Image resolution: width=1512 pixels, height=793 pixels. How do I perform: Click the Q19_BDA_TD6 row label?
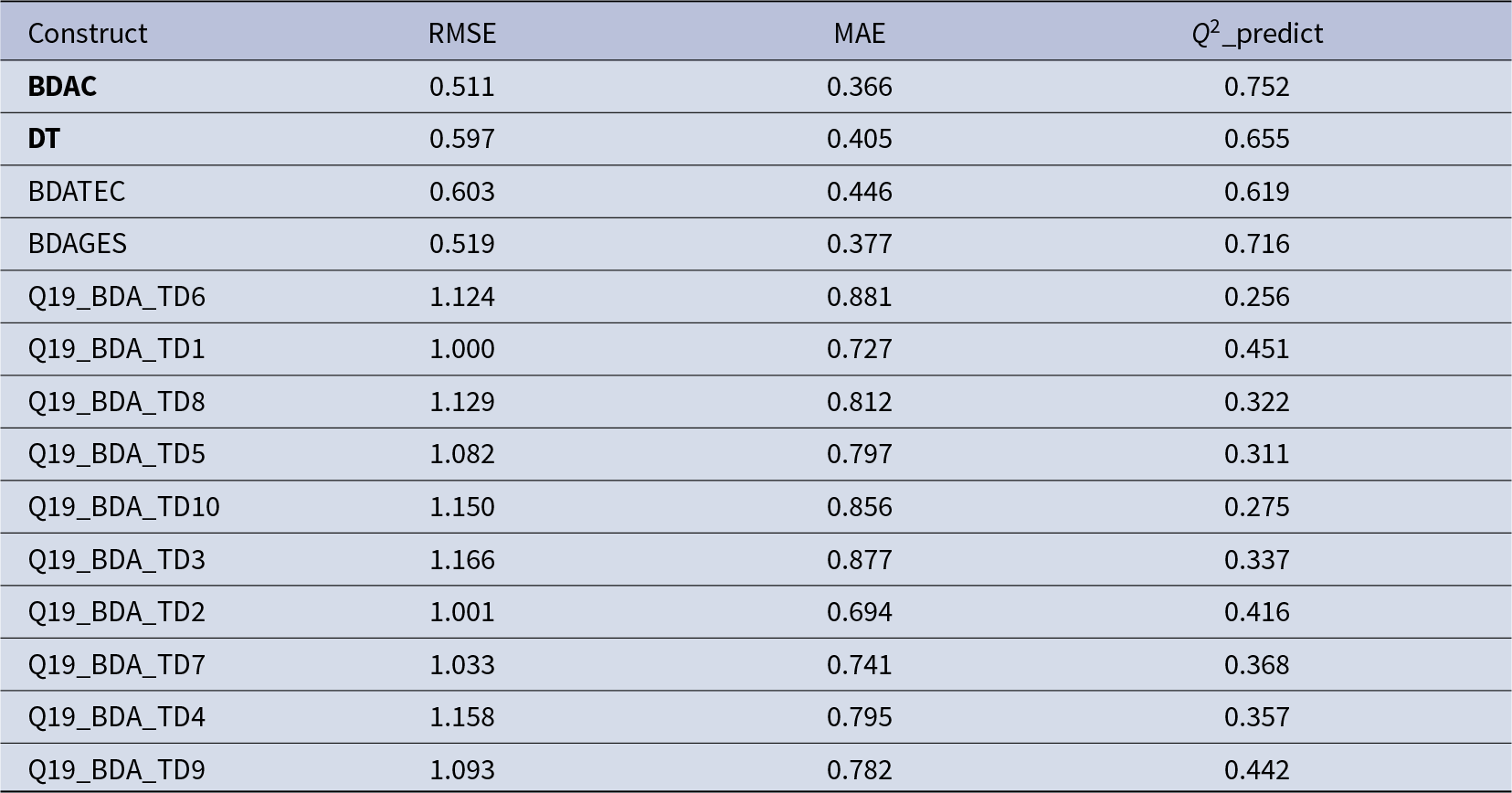point(117,296)
